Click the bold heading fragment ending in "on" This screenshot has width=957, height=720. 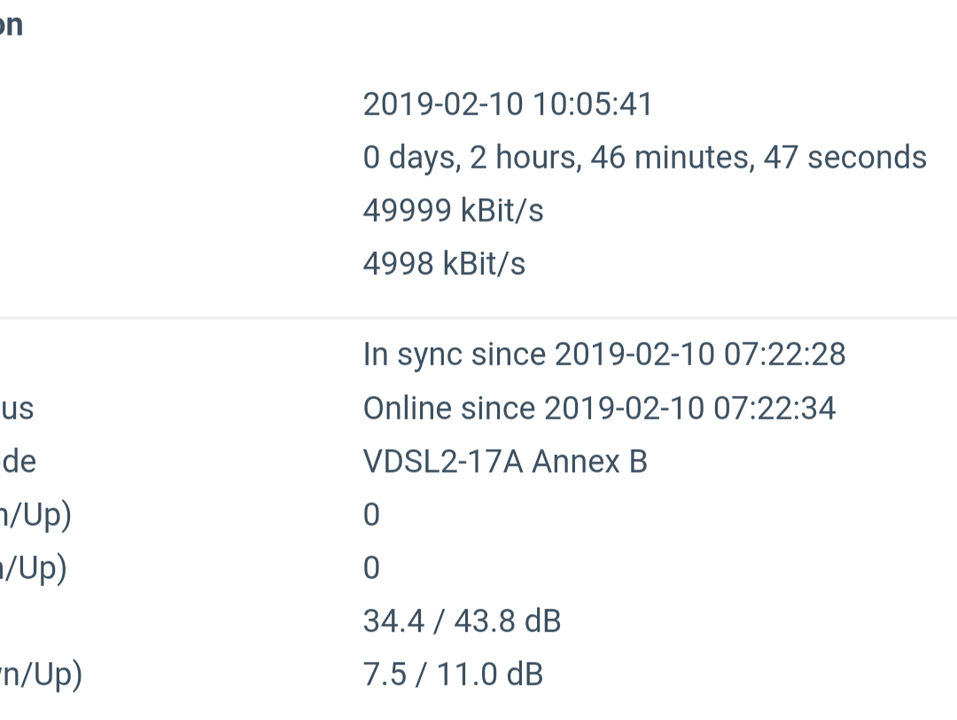(x=11, y=26)
